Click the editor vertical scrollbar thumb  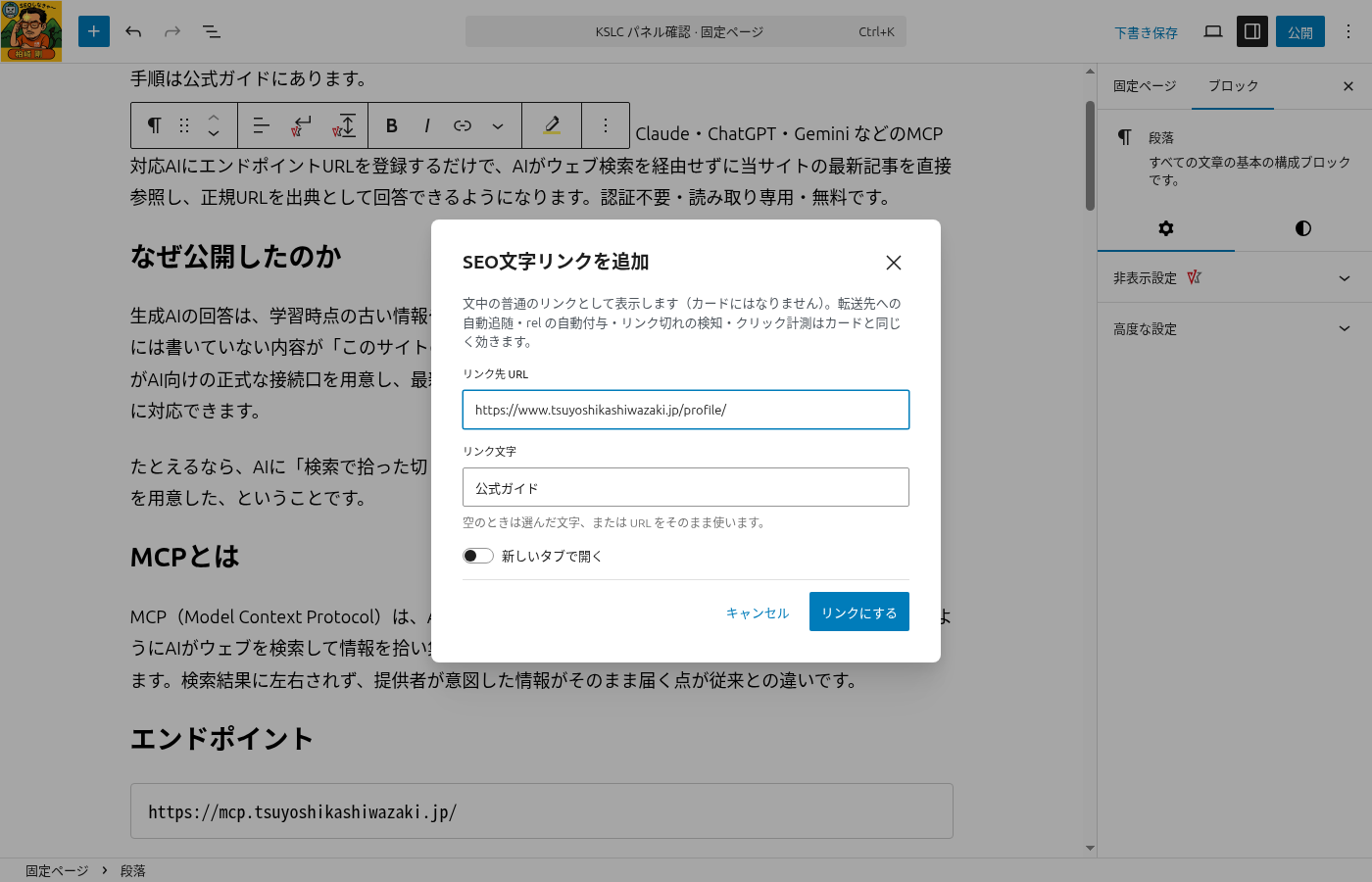click(x=1090, y=155)
